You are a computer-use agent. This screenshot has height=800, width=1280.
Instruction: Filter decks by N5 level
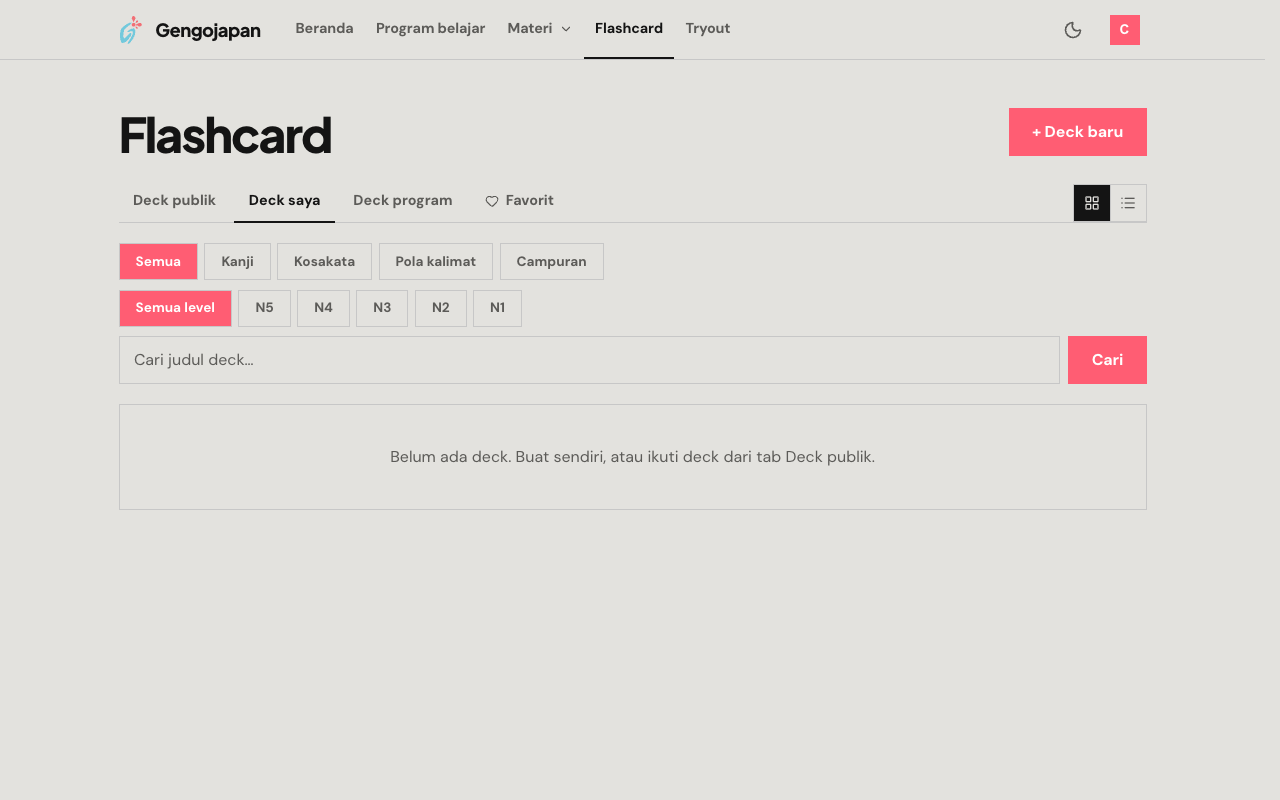click(264, 308)
